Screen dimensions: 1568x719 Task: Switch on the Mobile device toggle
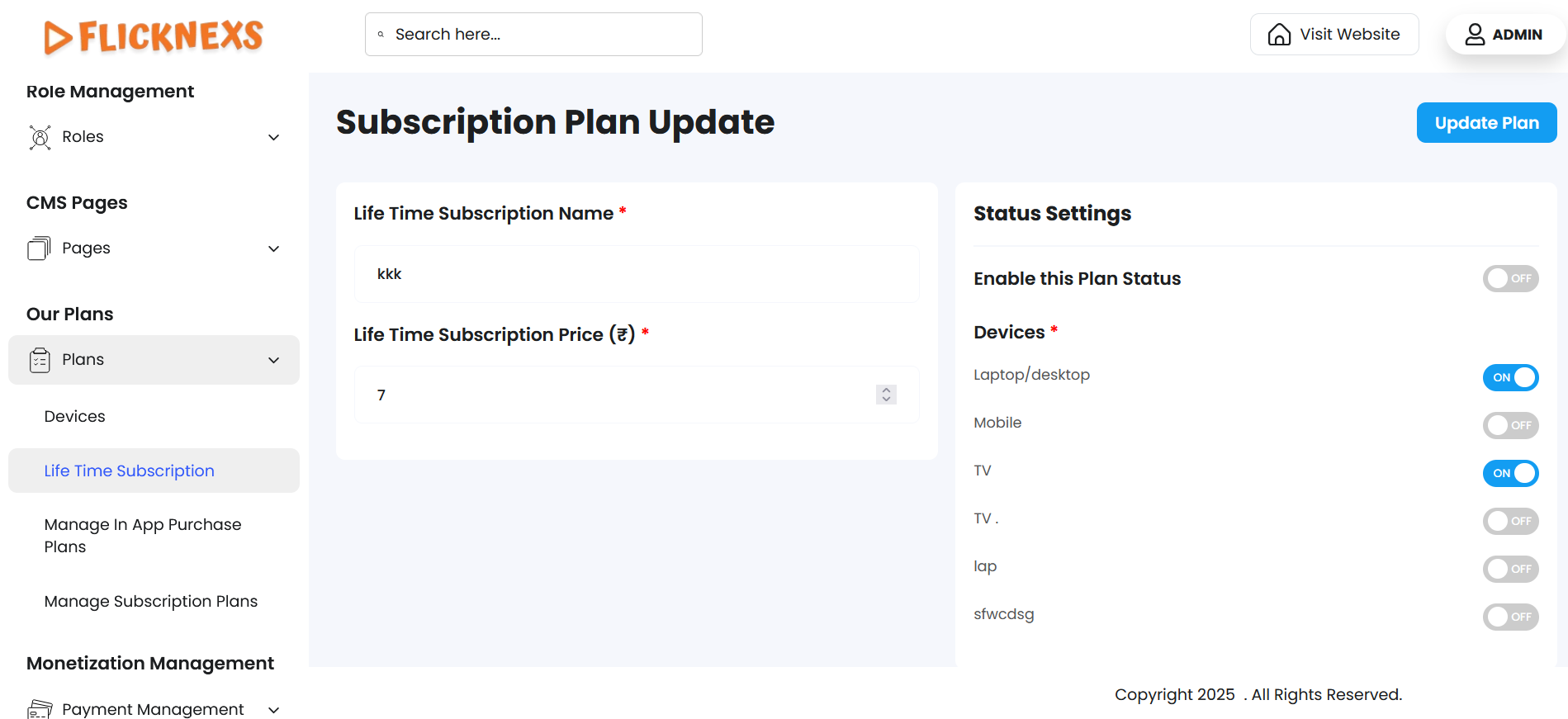click(1510, 425)
